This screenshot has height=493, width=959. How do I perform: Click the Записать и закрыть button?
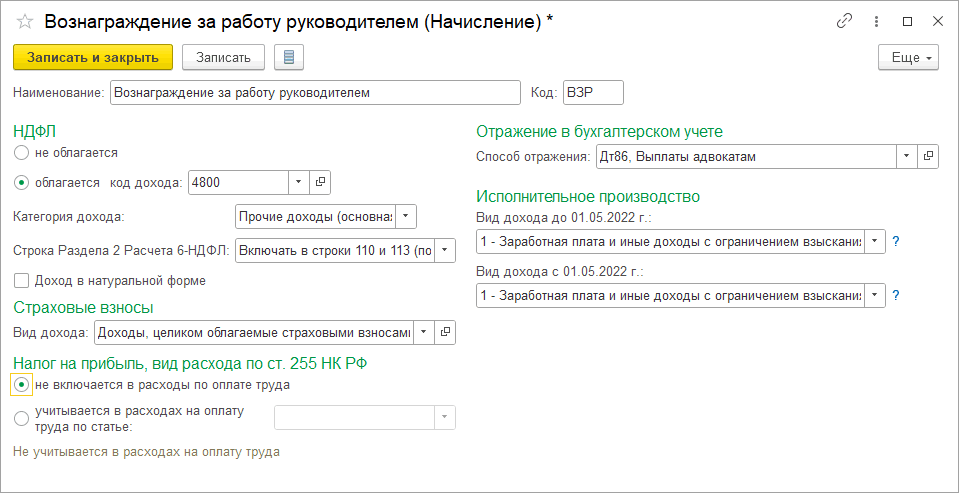[93, 57]
